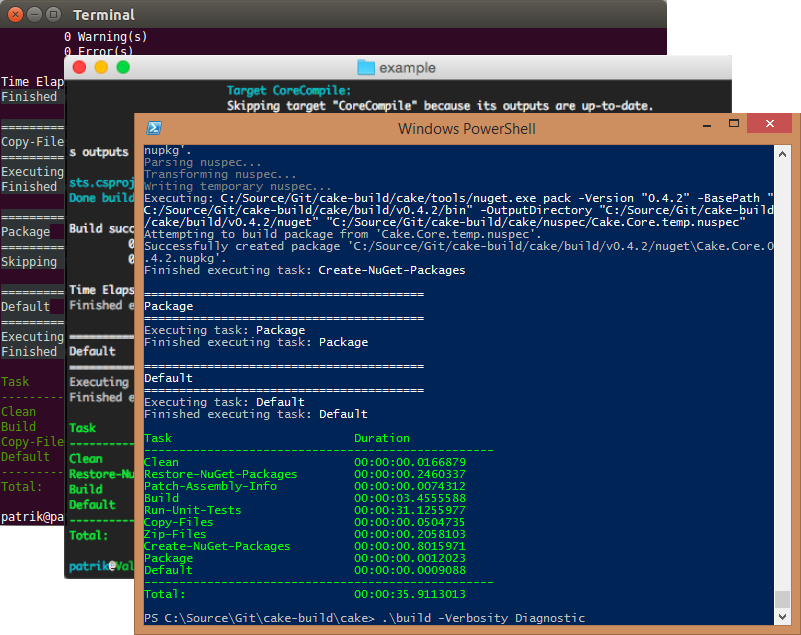Click the red close light on example window
Screen dimensions: 801x635
pos(77,67)
